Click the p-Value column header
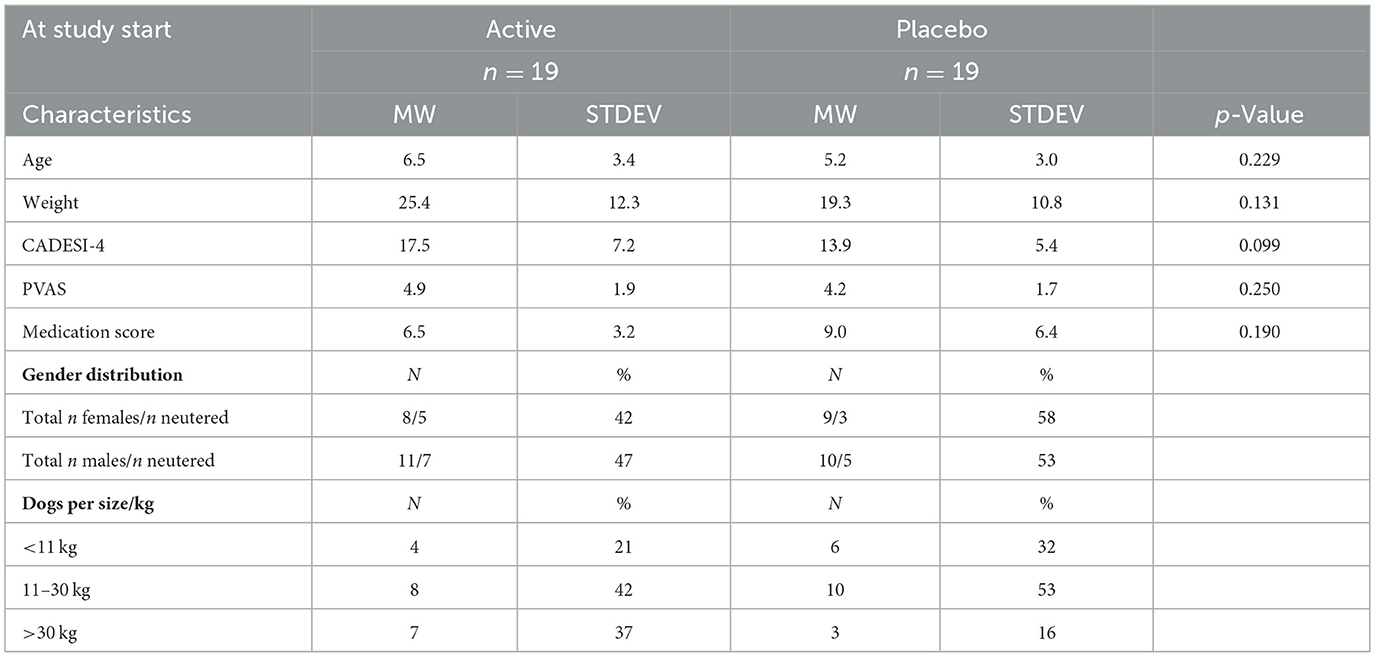 click(x=1259, y=114)
